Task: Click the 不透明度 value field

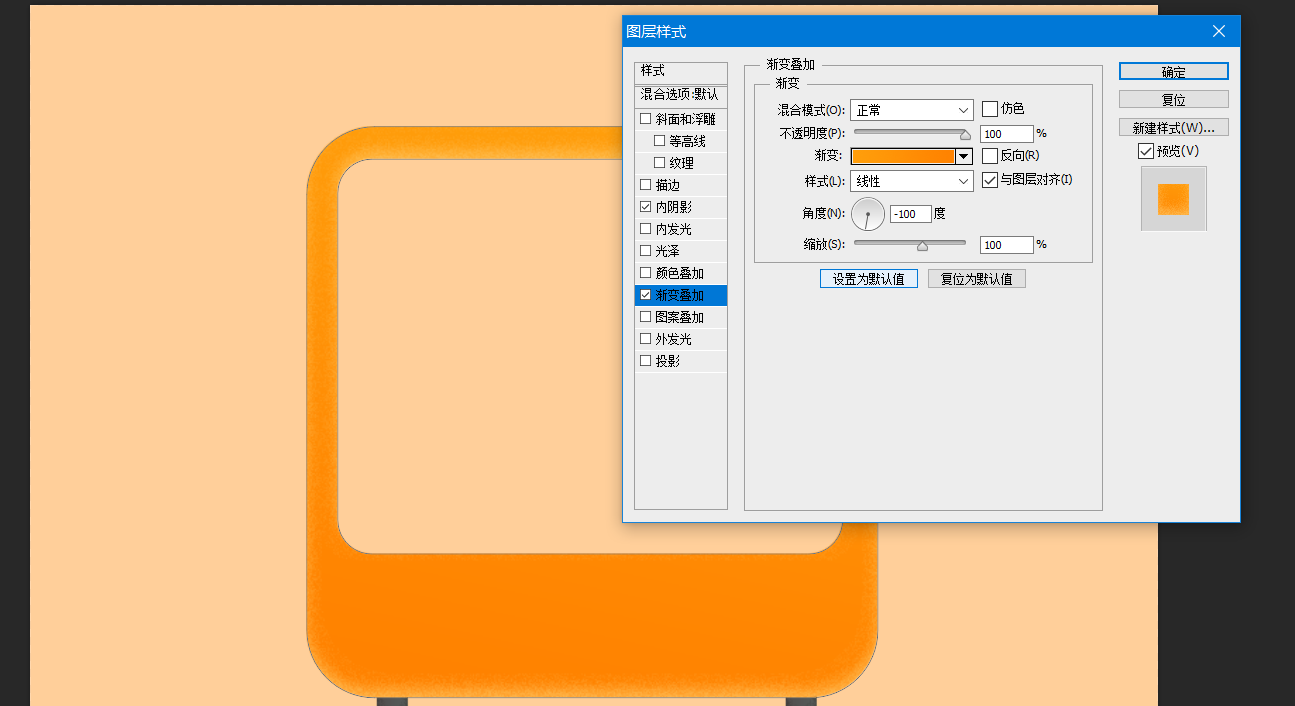Action: point(1007,133)
